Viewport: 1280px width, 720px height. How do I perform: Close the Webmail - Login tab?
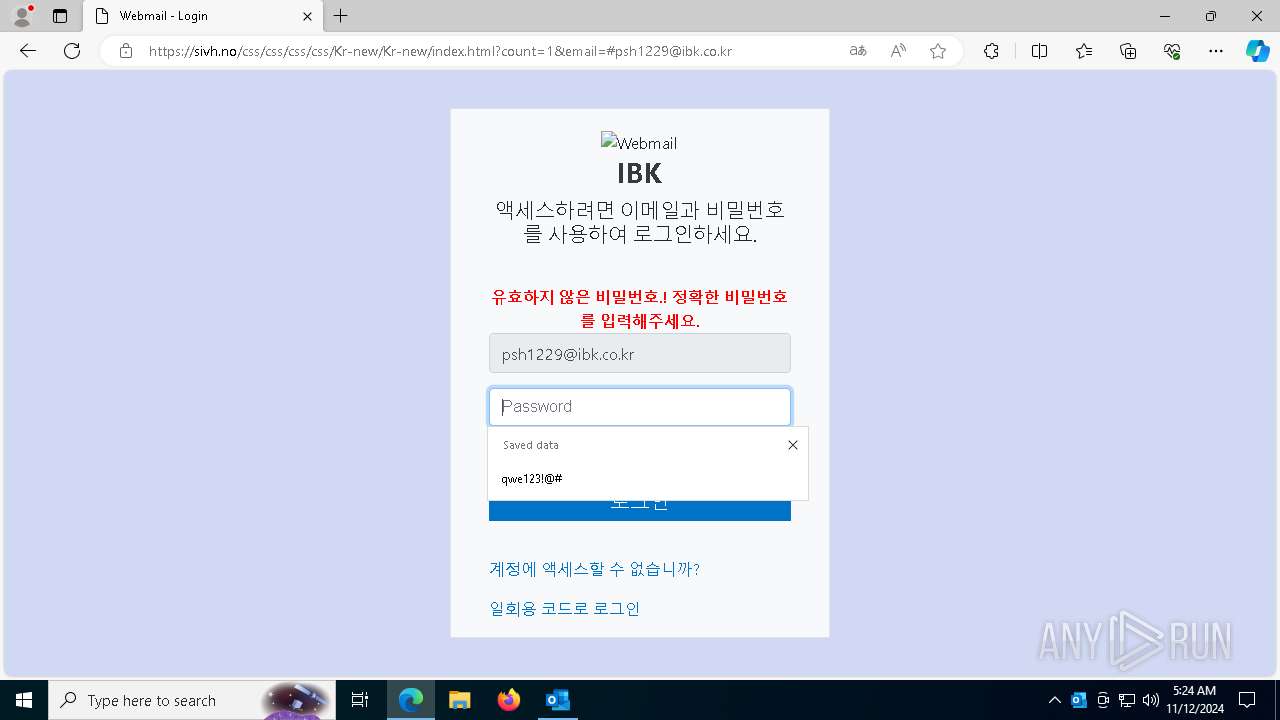coord(307,16)
